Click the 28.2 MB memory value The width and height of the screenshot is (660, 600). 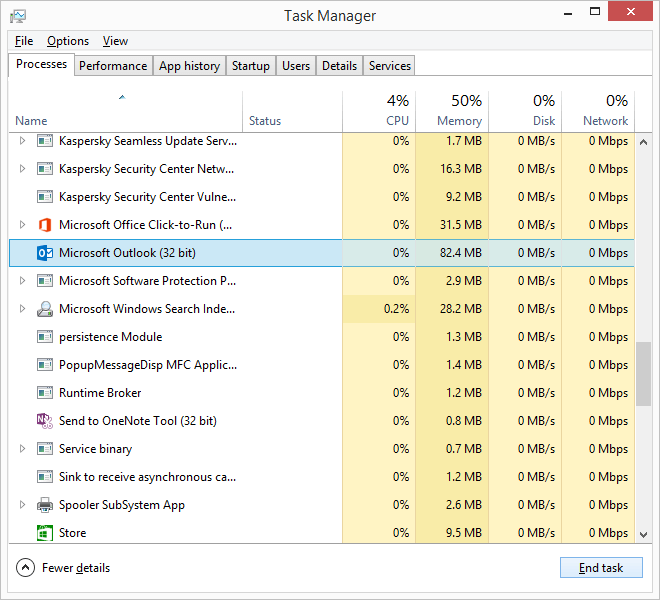(x=461, y=309)
